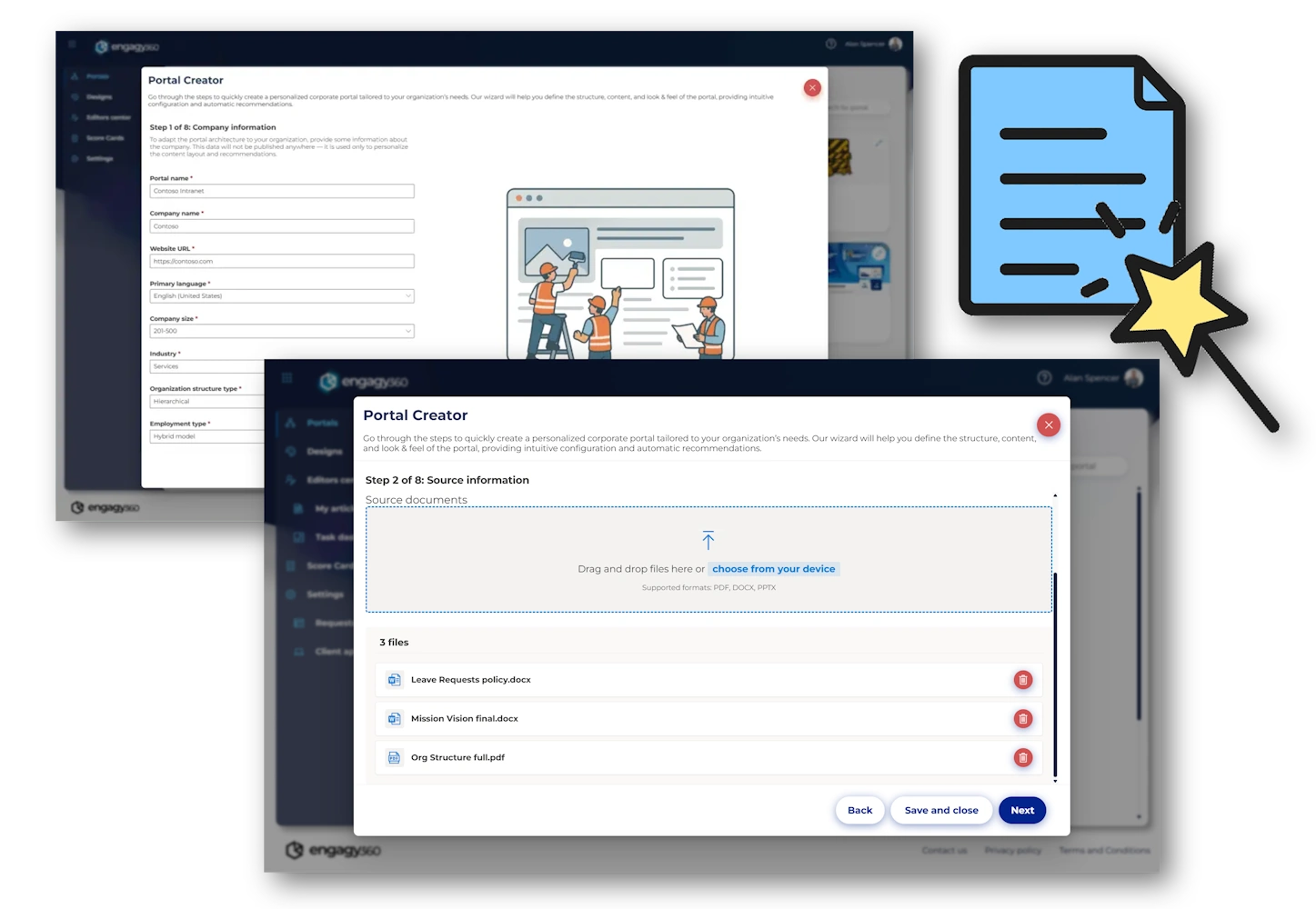
Task: Select Editors center in the Step 1 window sidebar
Action: click(107, 117)
